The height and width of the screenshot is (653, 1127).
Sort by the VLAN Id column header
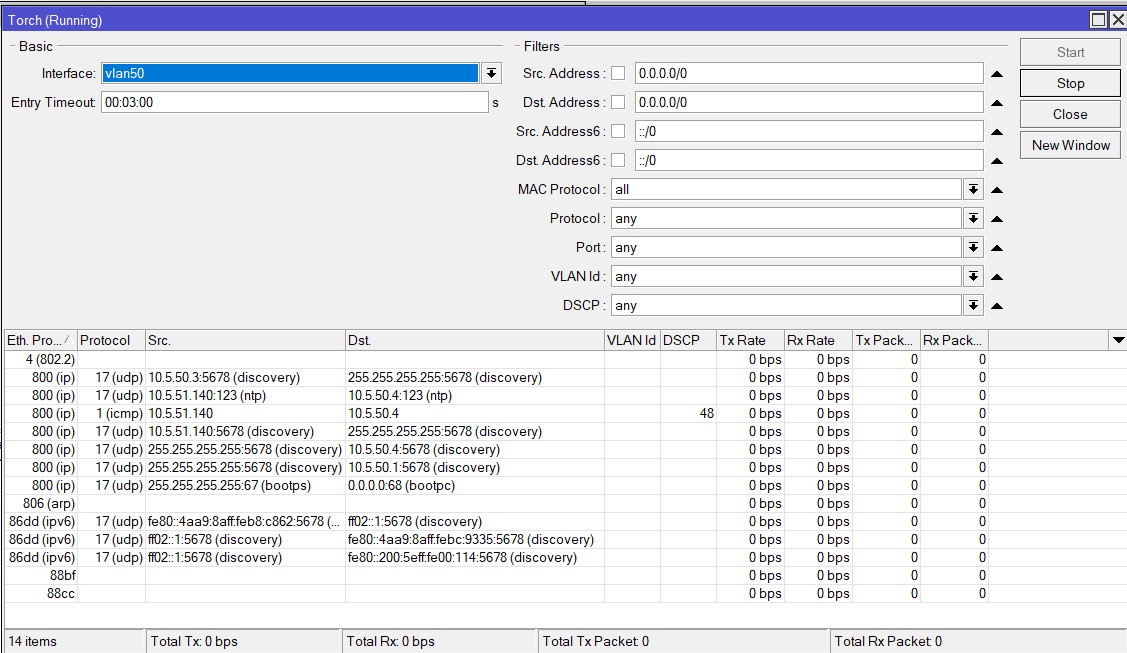pos(632,340)
